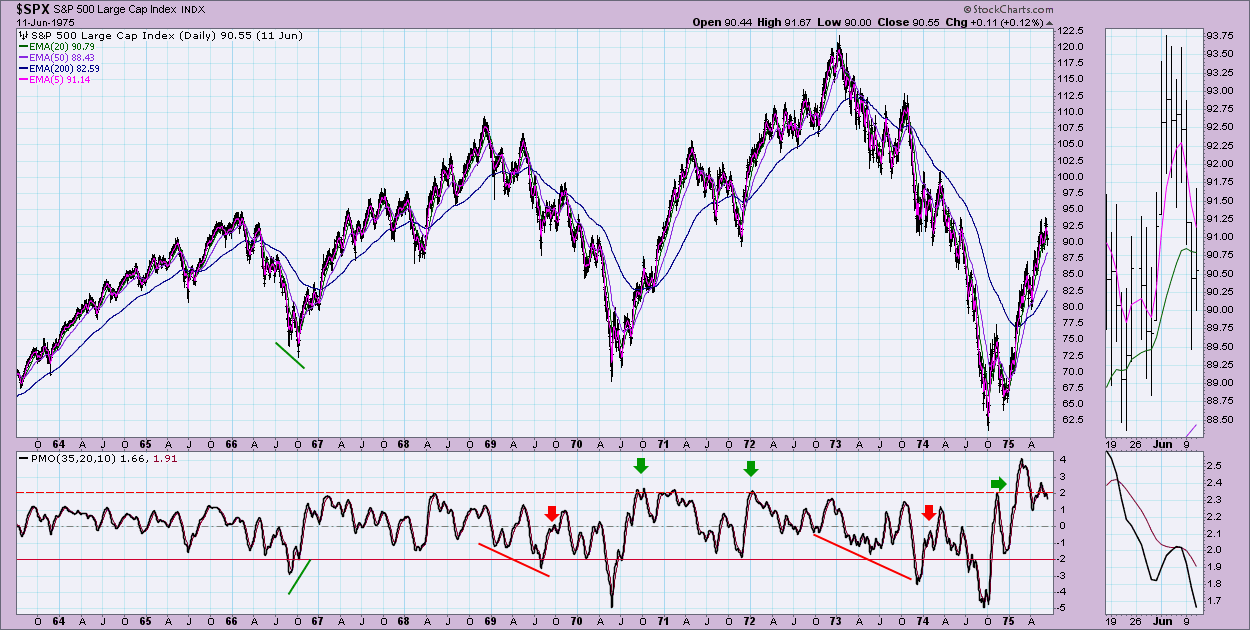Select the green trendline under the 1966 price low
Screen dimensions: 1250x630
tap(290, 356)
